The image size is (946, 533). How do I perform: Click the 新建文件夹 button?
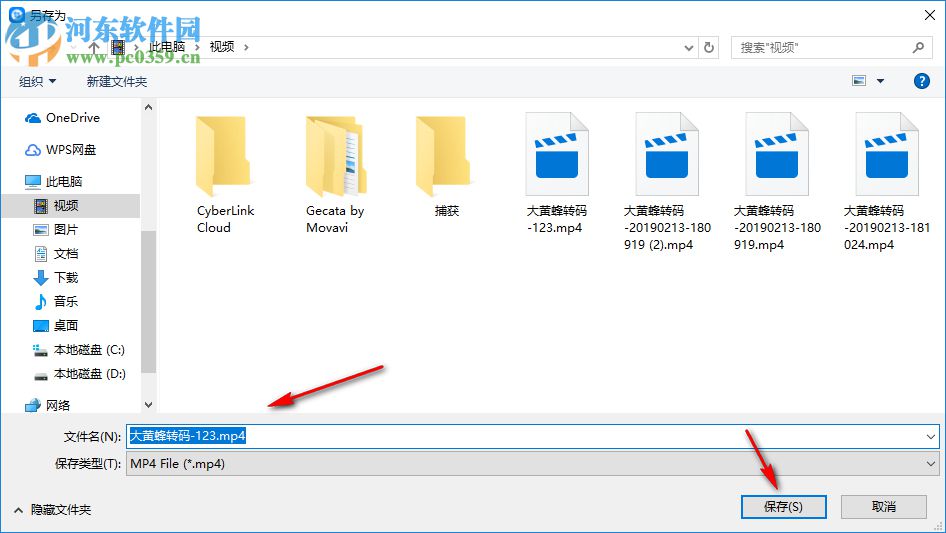[116, 81]
